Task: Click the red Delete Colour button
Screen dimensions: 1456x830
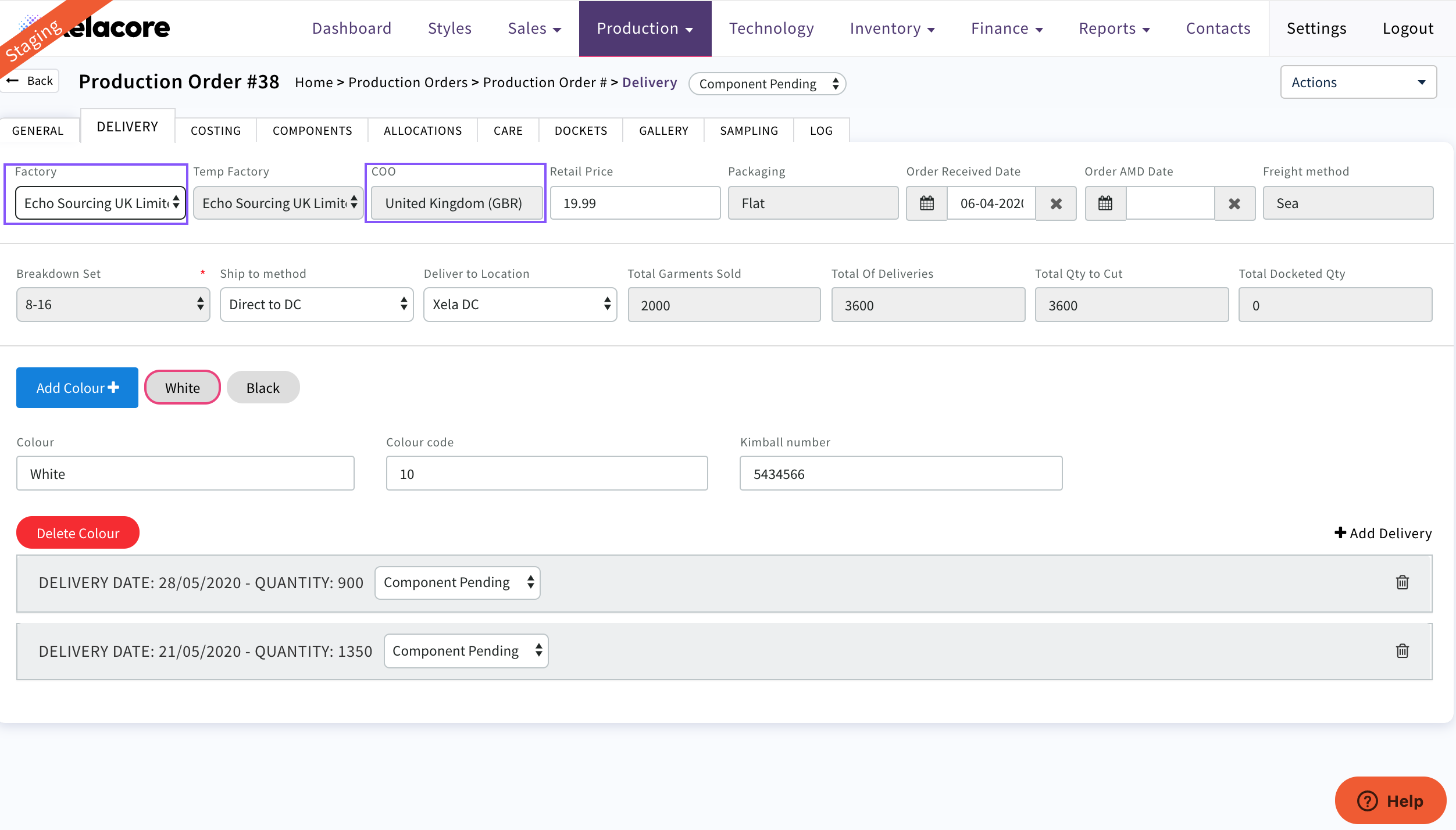Action: point(77,533)
